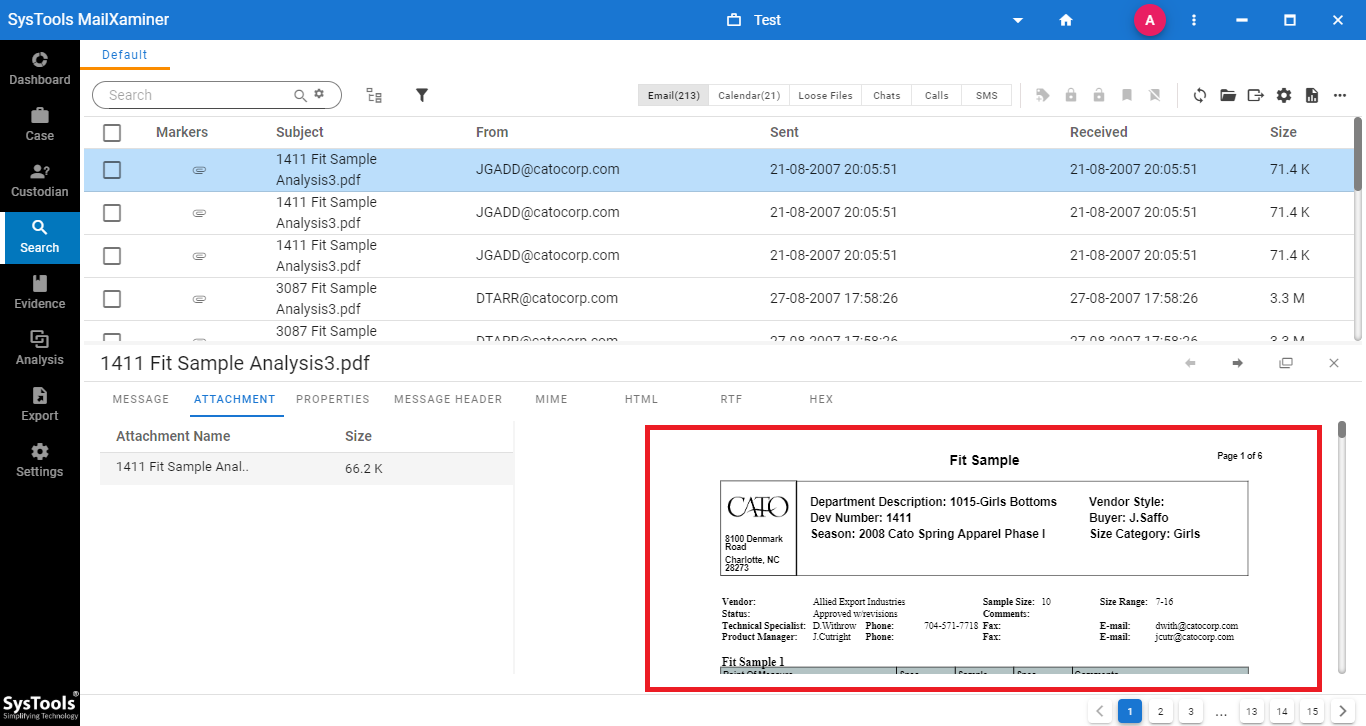Click the report document toolbar icon
Image resolution: width=1366 pixels, height=726 pixels.
[1312, 95]
